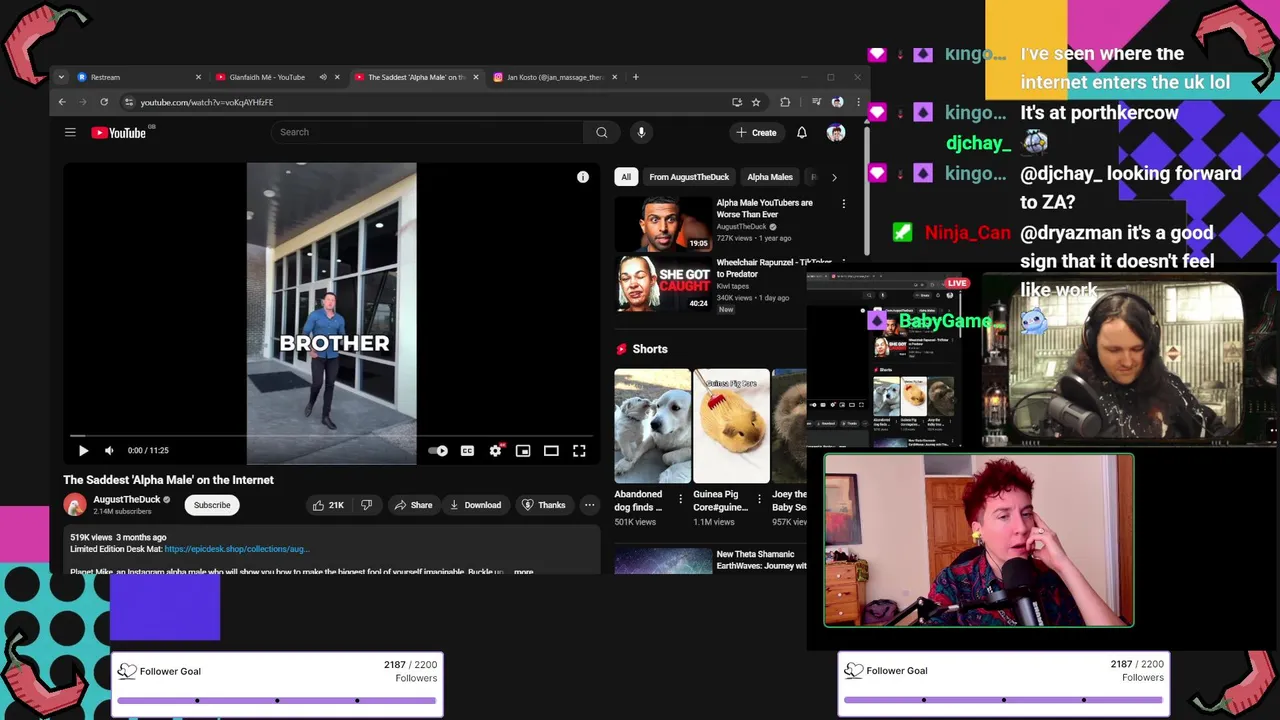The height and width of the screenshot is (720, 1280).
Task: Enable the miniplayer mode
Action: (x=523, y=451)
